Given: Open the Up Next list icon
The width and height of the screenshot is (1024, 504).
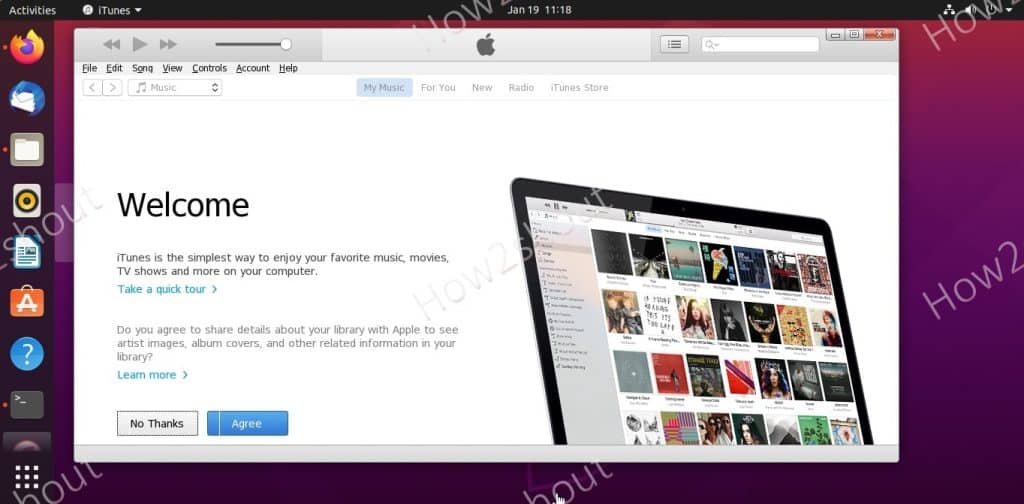Looking at the screenshot, I should coord(675,44).
